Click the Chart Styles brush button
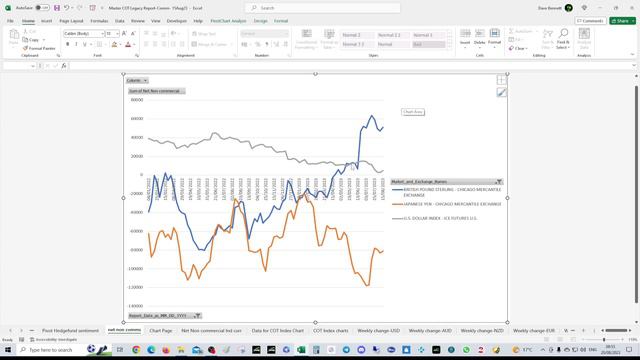This screenshot has width=640, height=360. coord(502,93)
